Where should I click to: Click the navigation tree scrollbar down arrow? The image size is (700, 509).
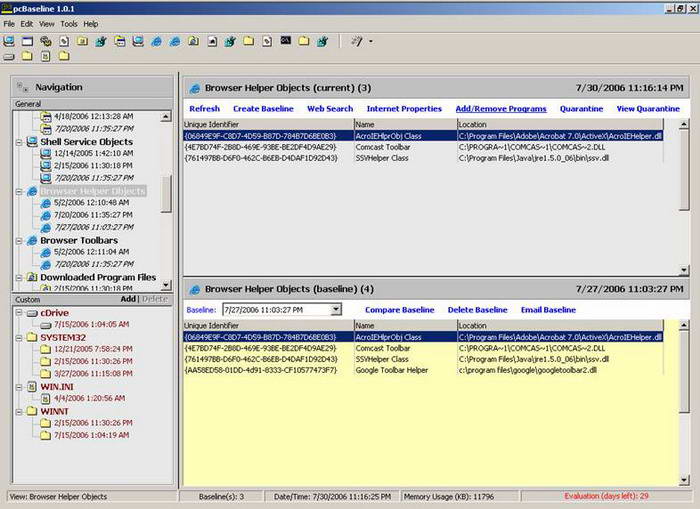(166, 285)
